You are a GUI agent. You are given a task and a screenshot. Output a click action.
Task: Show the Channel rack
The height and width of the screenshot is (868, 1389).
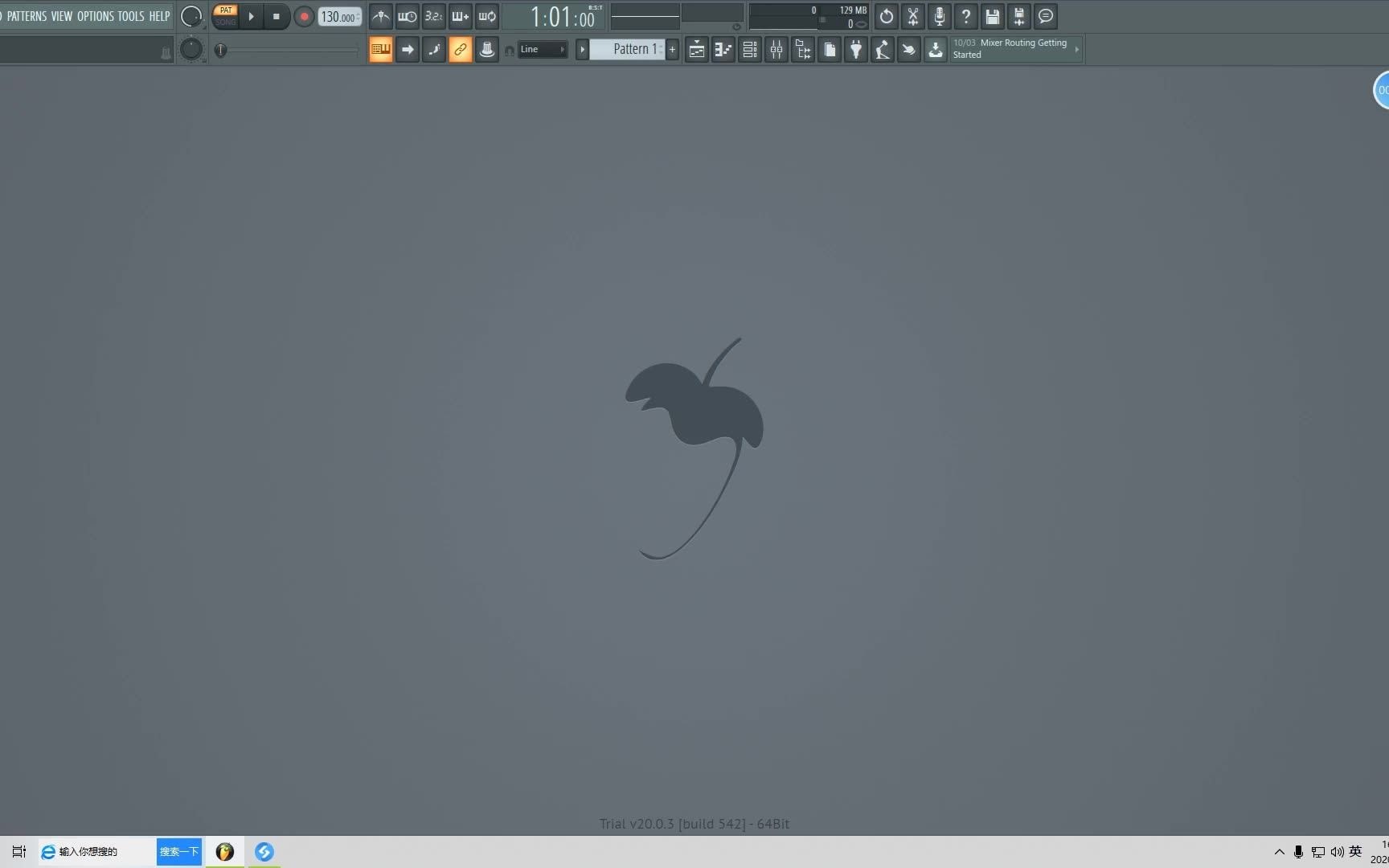point(750,50)
